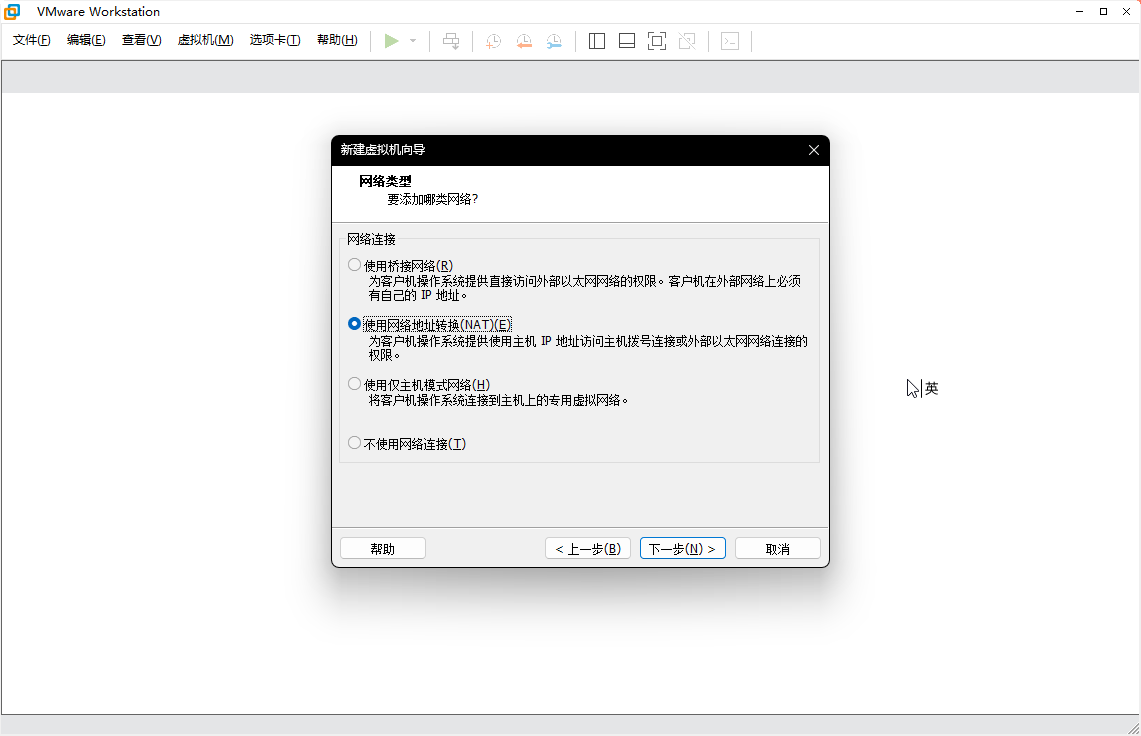The height and width of the screenshot is (736, 1141).
Task: Open the 选项卡(T) menu
Action: tap(275, 40)
